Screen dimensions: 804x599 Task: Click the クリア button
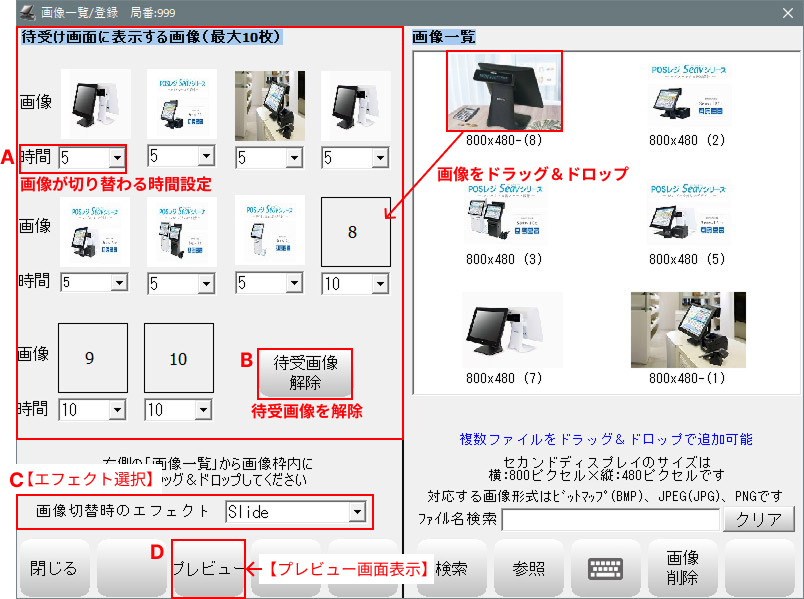coord(759,519)
